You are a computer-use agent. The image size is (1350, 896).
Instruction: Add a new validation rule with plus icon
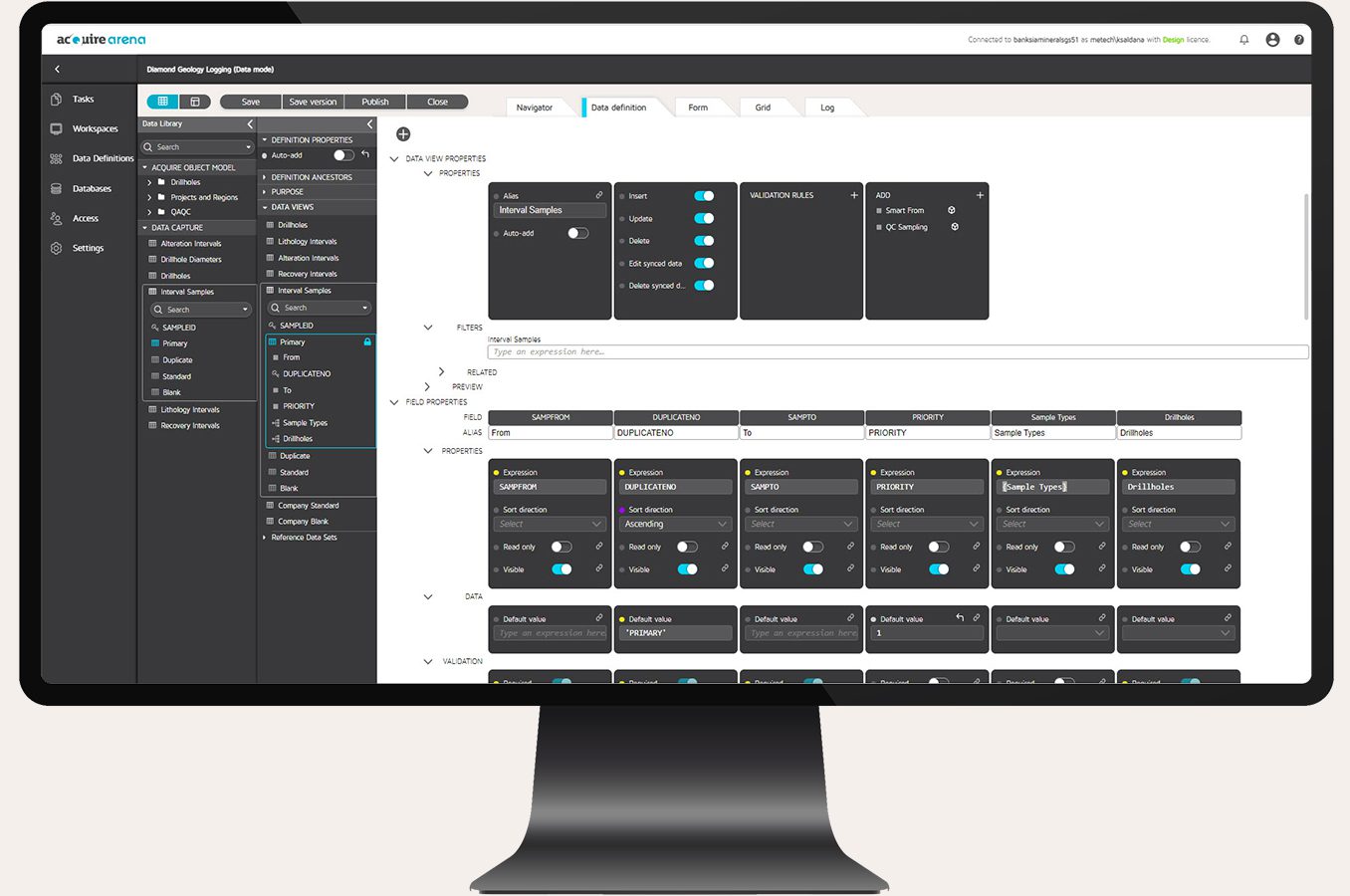[854, 195]
